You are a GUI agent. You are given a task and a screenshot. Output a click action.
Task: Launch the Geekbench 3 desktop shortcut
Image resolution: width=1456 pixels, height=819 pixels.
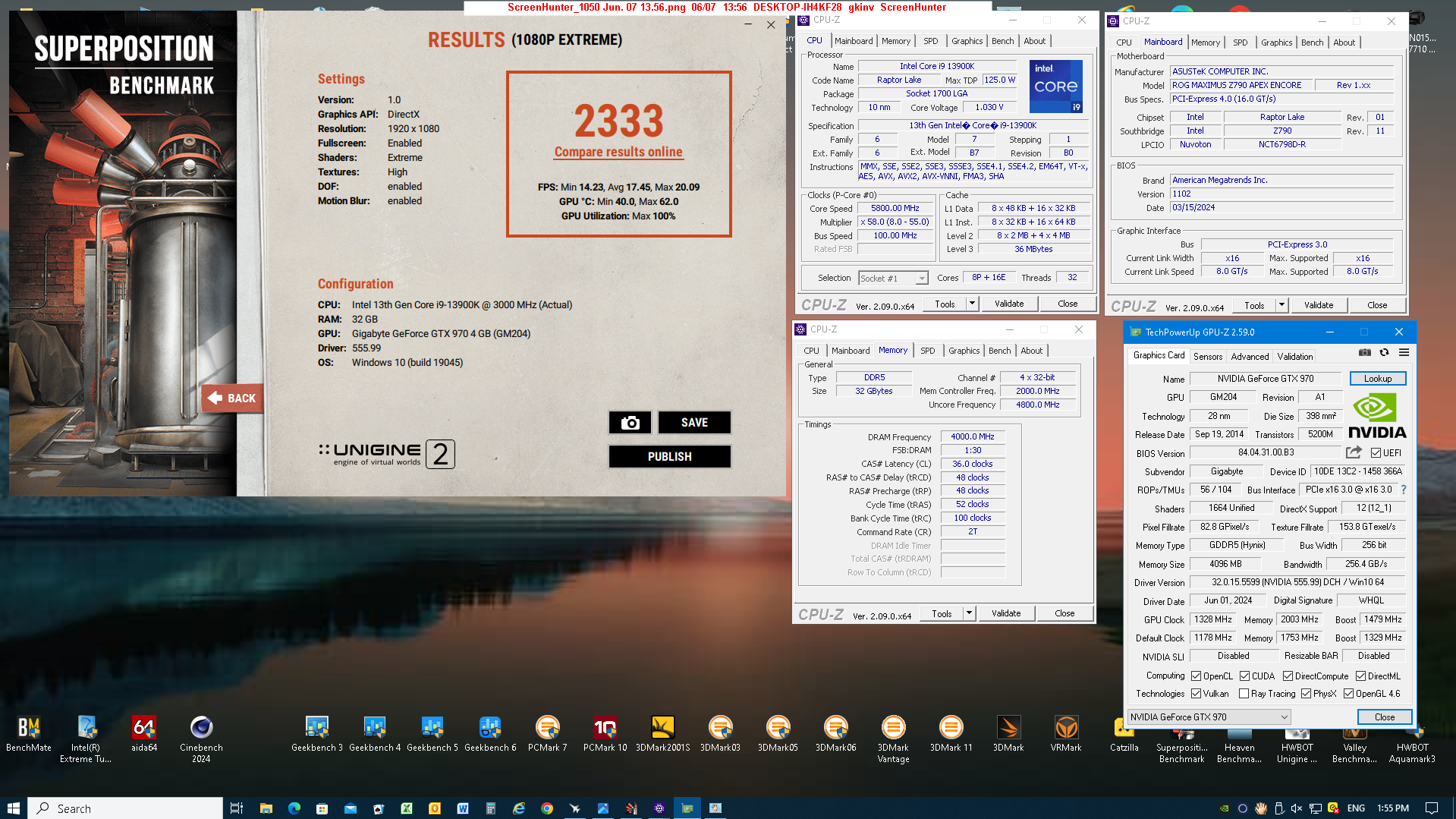(x=317, y=735)
